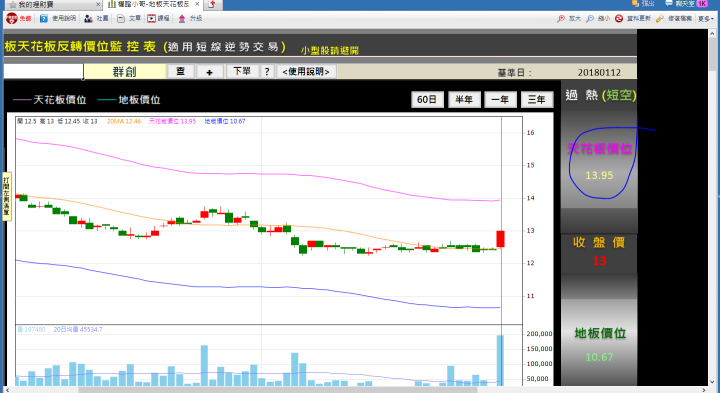
Task: Click the 打開左側清單 side panel tab
Action: point(6,196)
